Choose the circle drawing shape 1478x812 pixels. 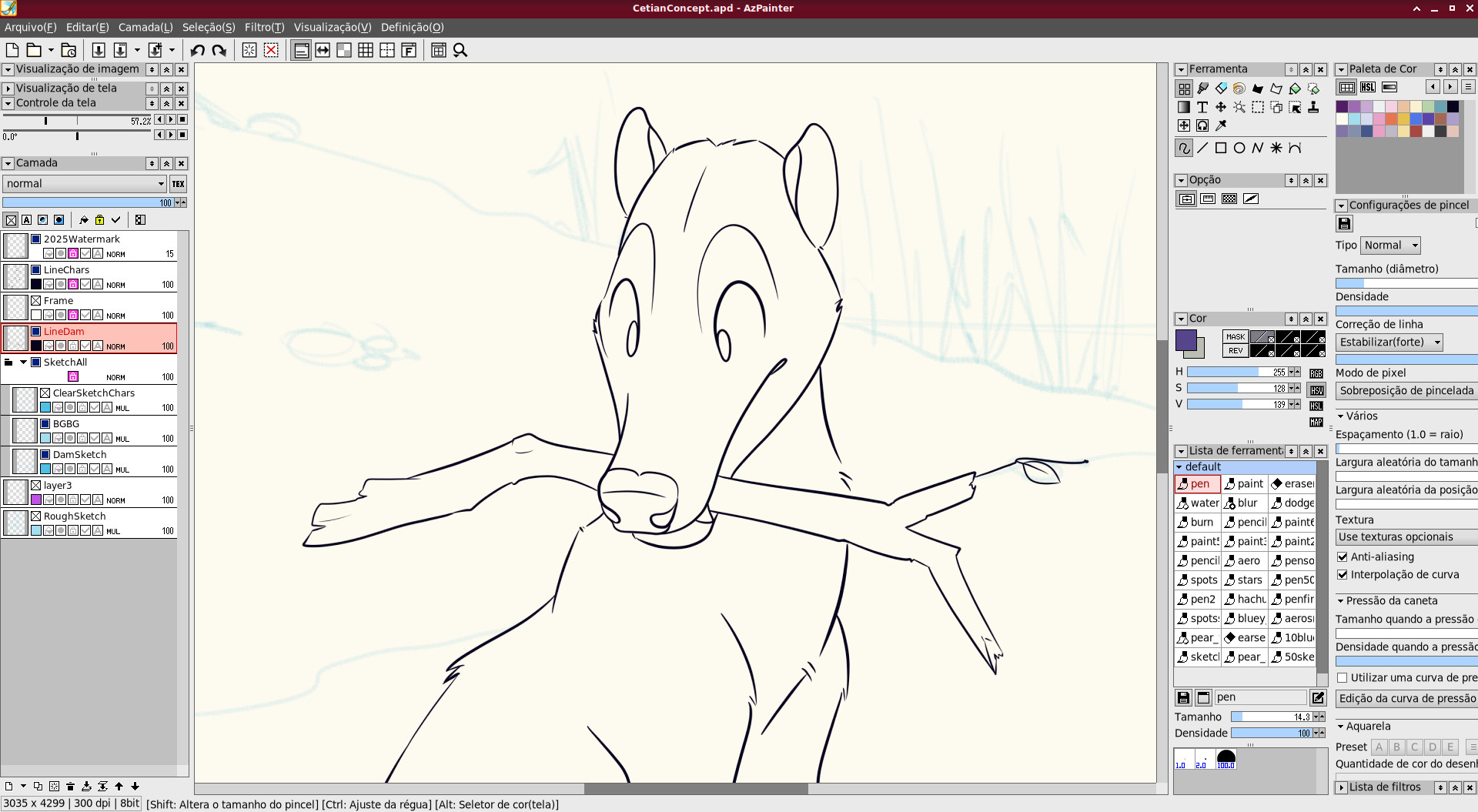1239,148
